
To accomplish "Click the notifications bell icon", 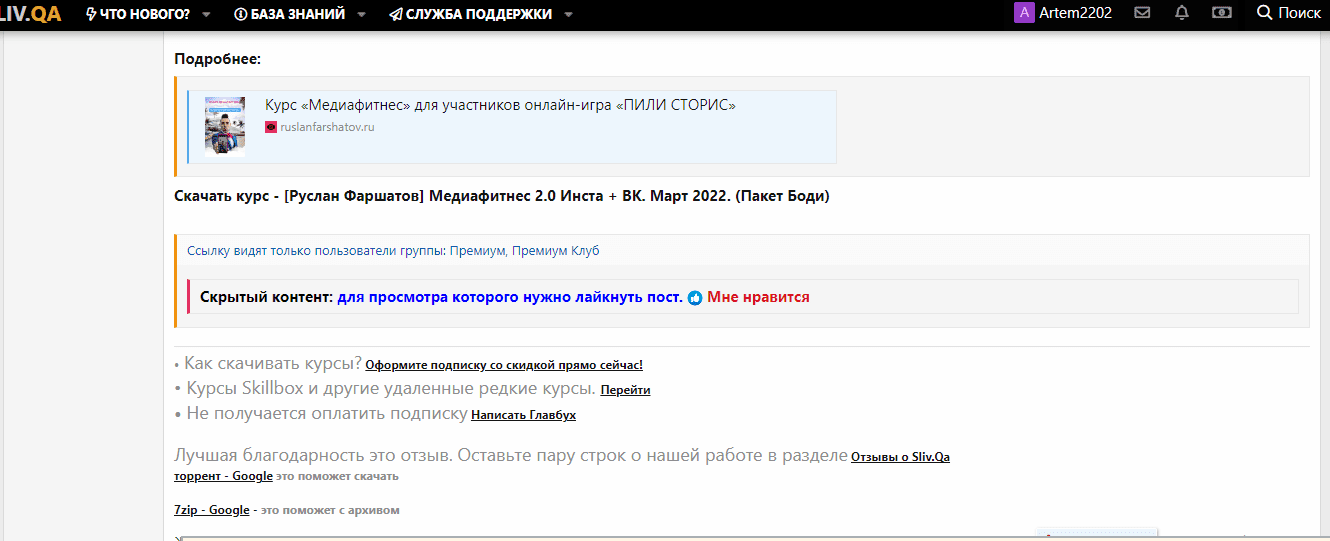I will point(1182,13).
